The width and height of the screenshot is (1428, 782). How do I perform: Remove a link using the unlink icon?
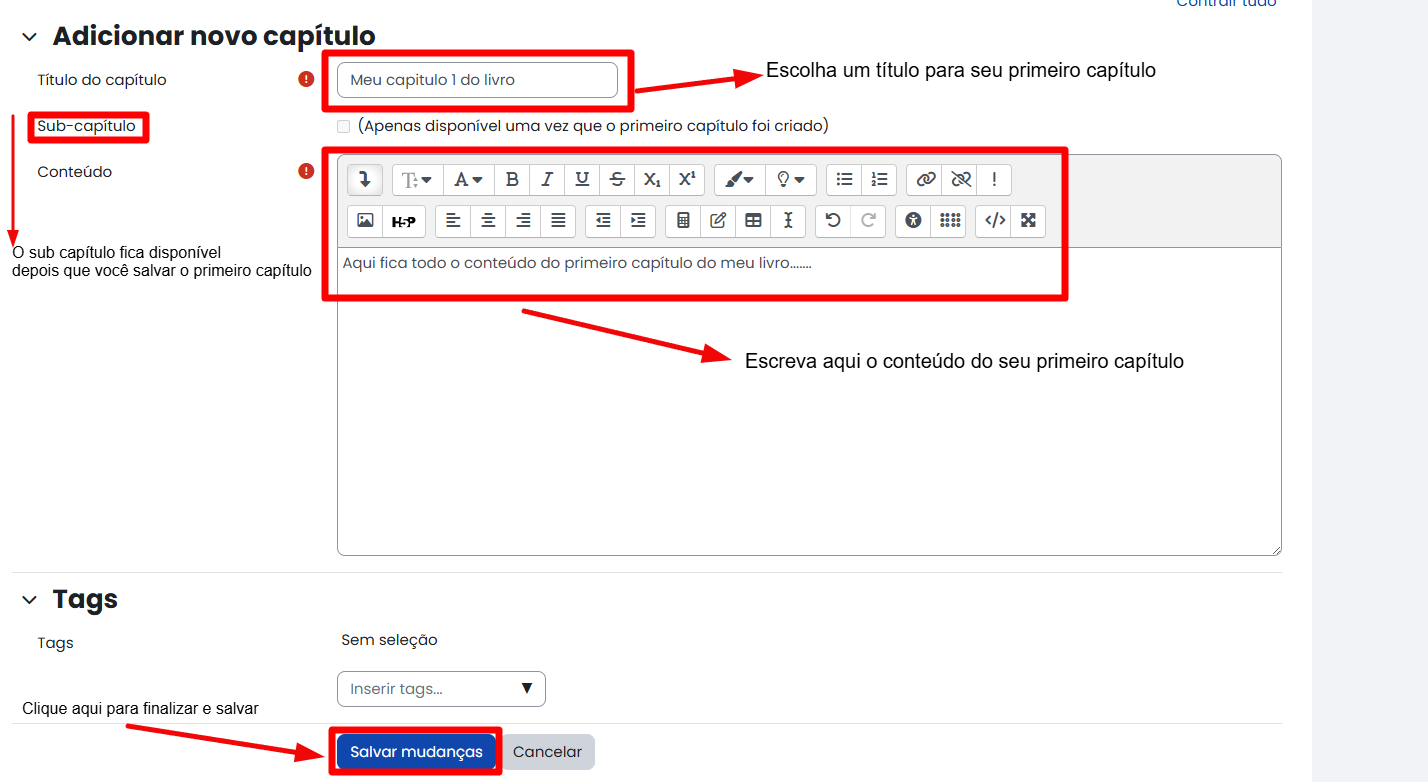tap(959, 179)
